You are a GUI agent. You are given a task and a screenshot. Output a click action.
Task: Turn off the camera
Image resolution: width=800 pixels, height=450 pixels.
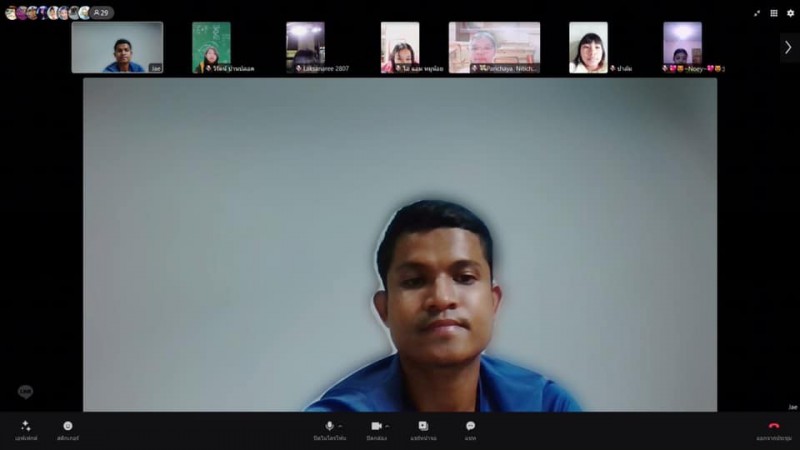click(x=376, y=426)
